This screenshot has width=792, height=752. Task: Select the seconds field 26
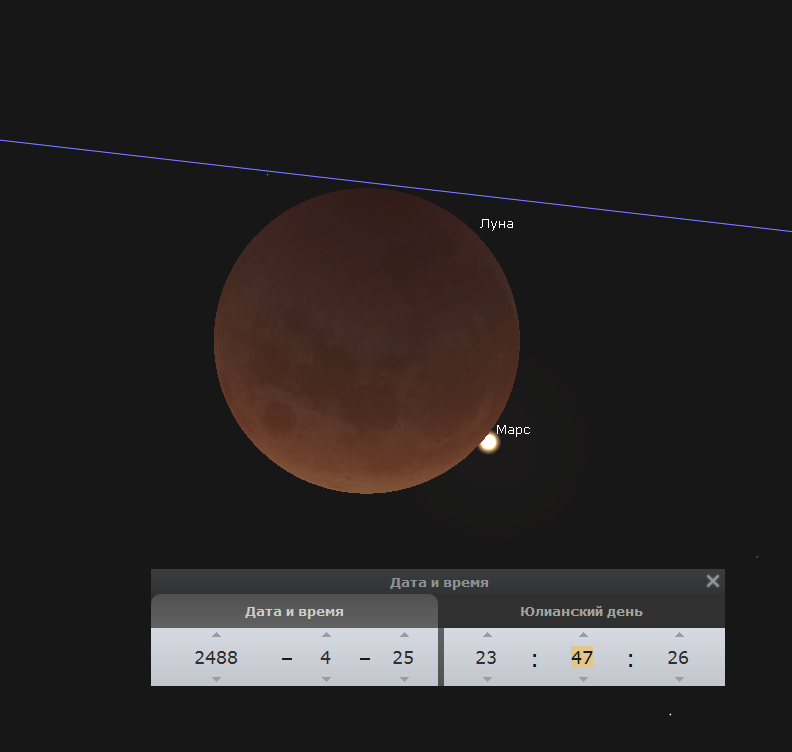(678, 658)
